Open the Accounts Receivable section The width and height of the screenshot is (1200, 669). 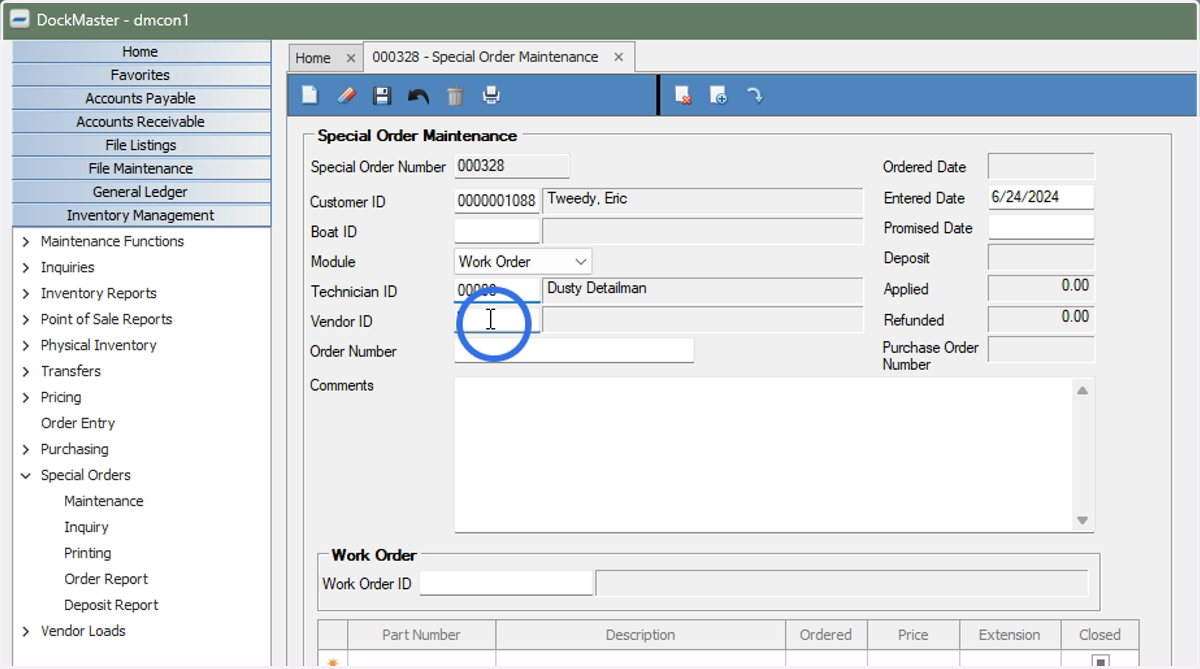click(x=140, y=122)
